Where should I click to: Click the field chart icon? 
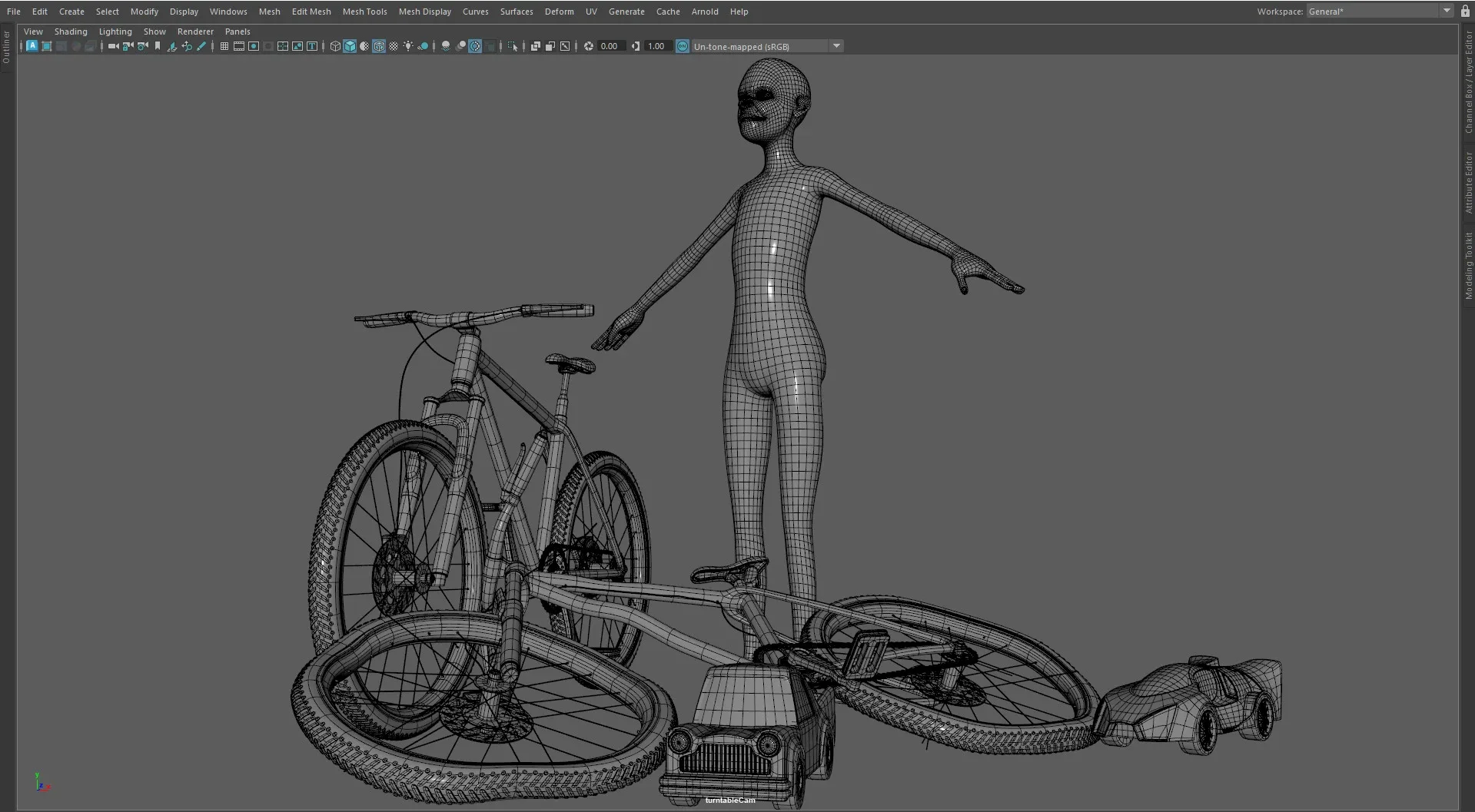(283, 46)
